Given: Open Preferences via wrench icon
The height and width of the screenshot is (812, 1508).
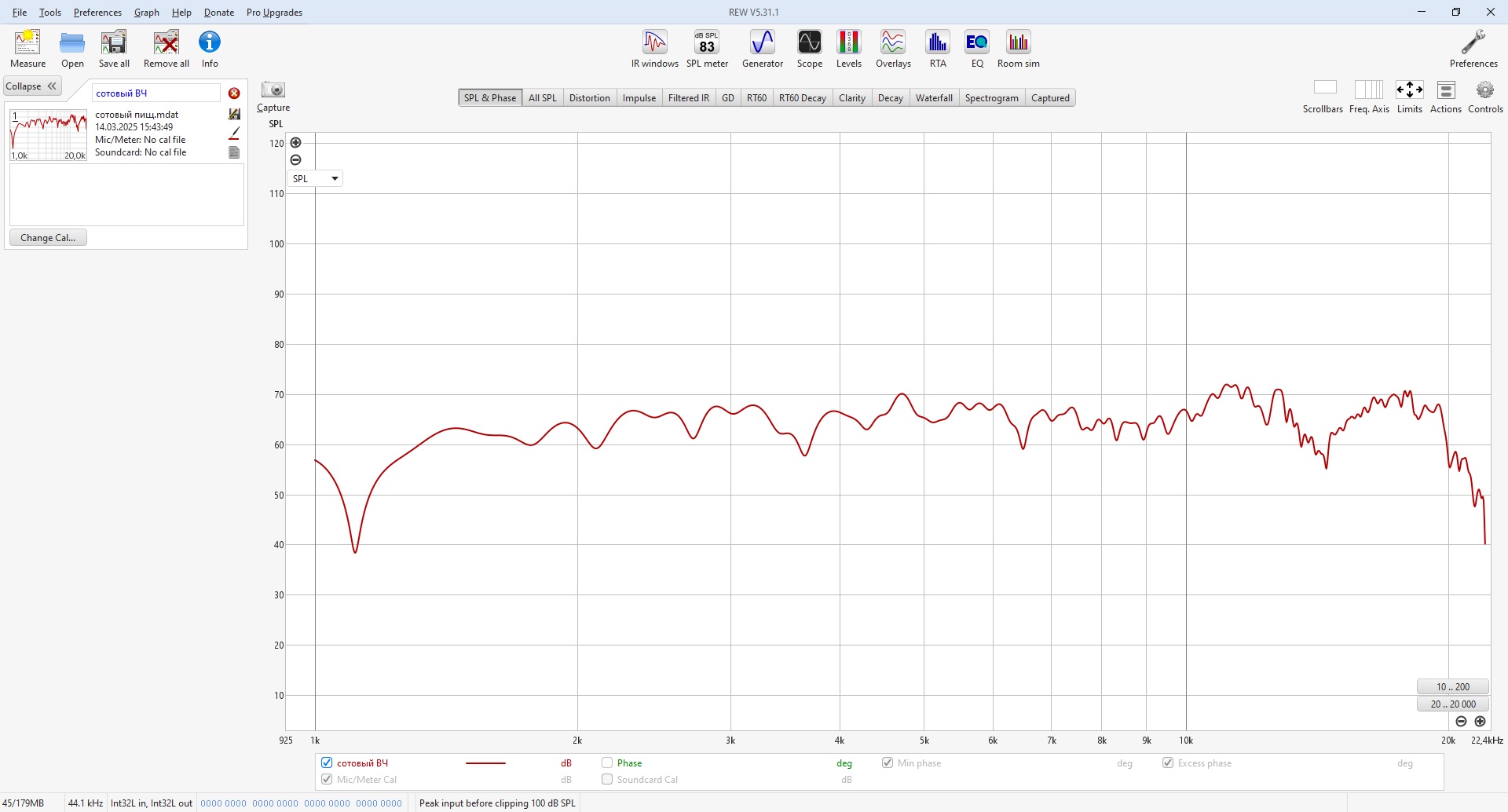Looking at the screenshot, I should 1473,49.
